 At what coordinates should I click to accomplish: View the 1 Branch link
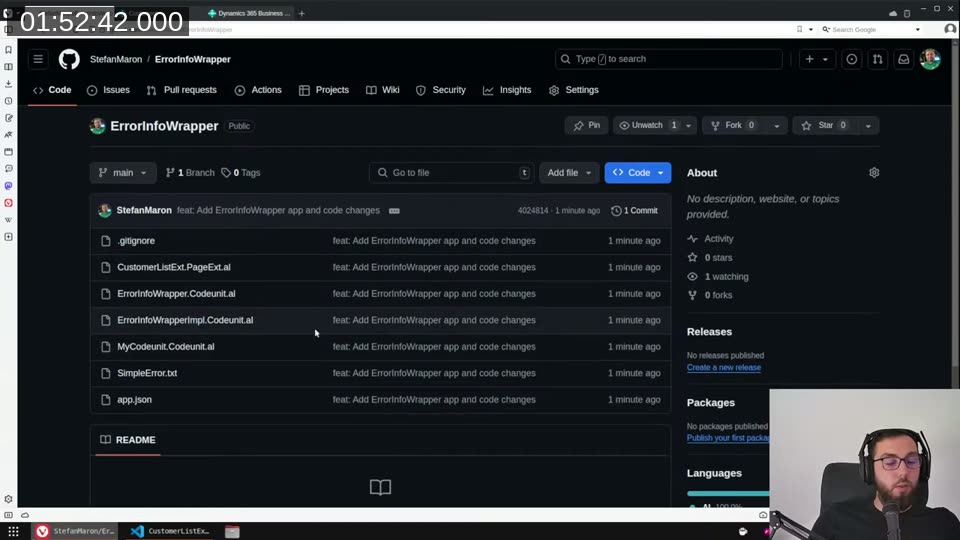click(x=190, y=173)
